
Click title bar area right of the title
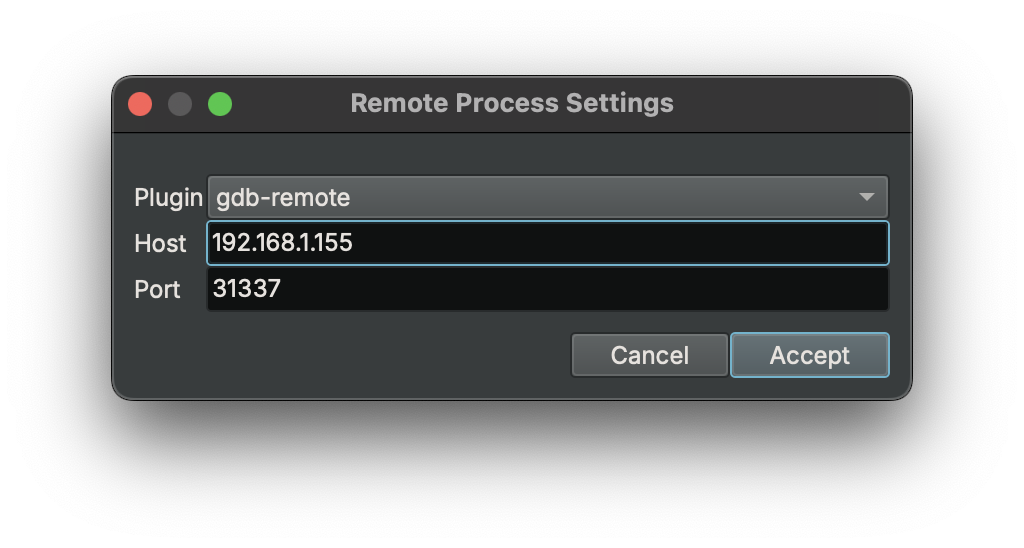point(790,104)
